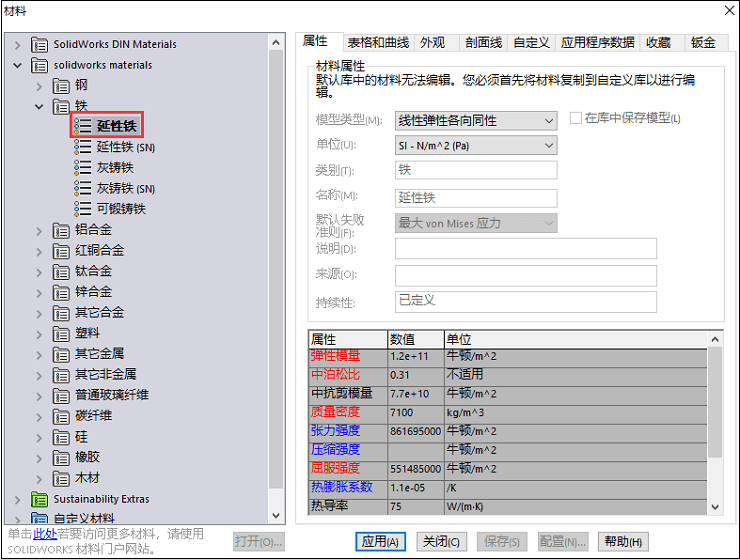The height and width of the screenshot is (559, 740).
Task: Expand the Sustainability Extras node
Action: pyautogui.click(x=17, y=500)
